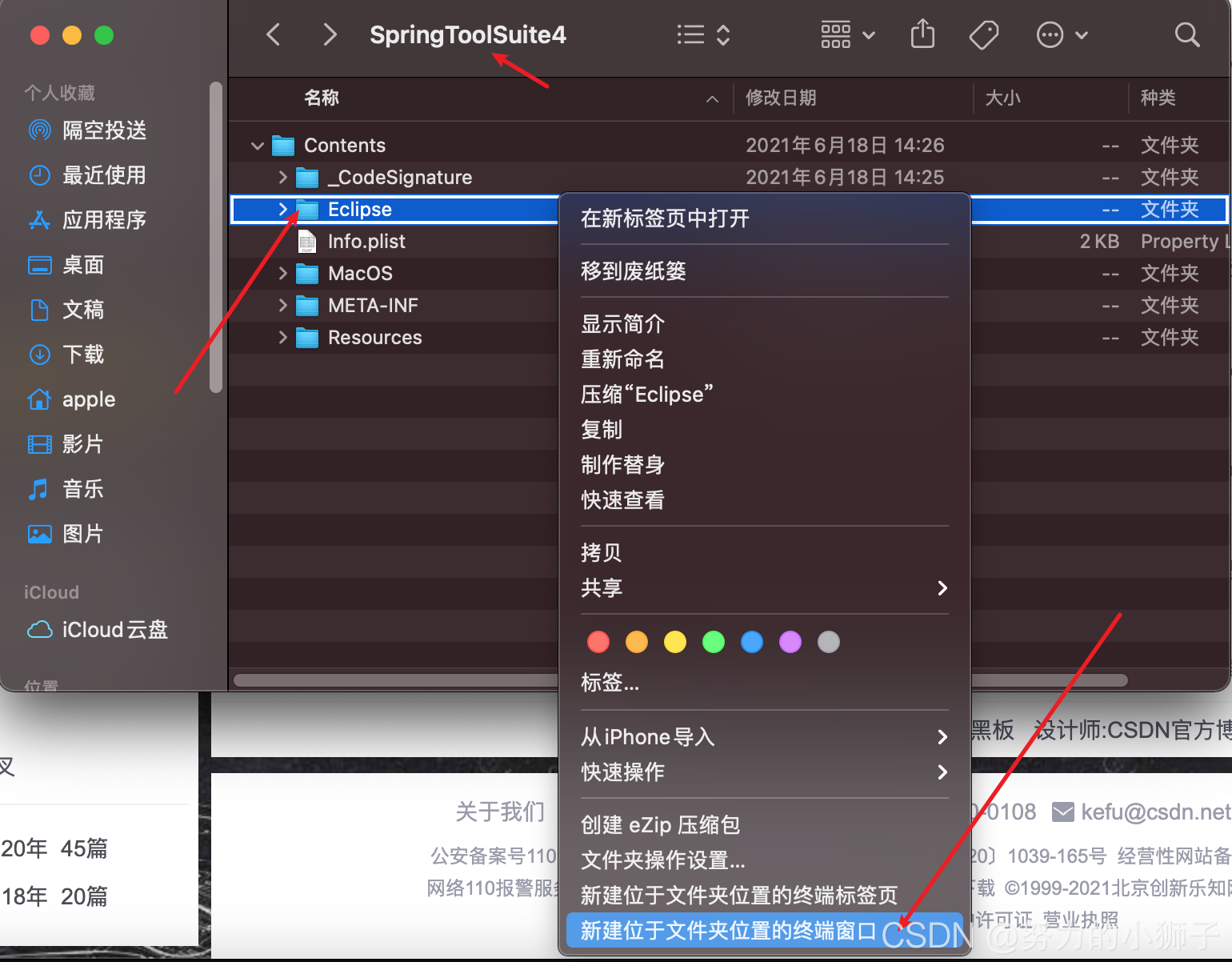Click the Finder sidebar vertical scrollbar

215,237
